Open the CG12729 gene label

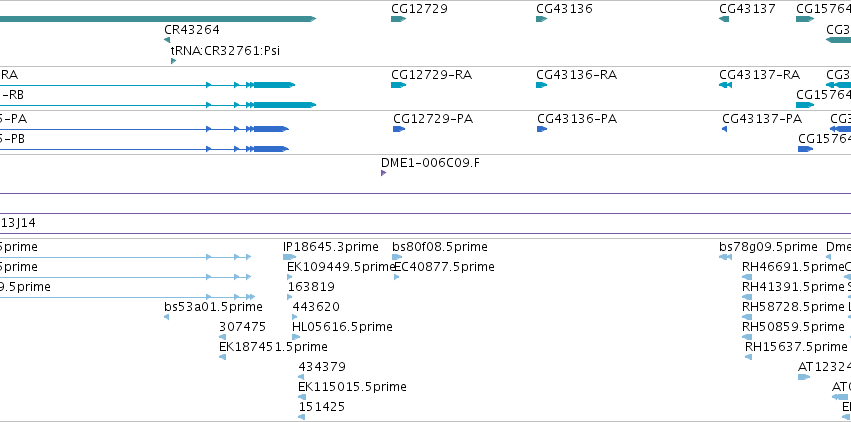tap(420, 9)
